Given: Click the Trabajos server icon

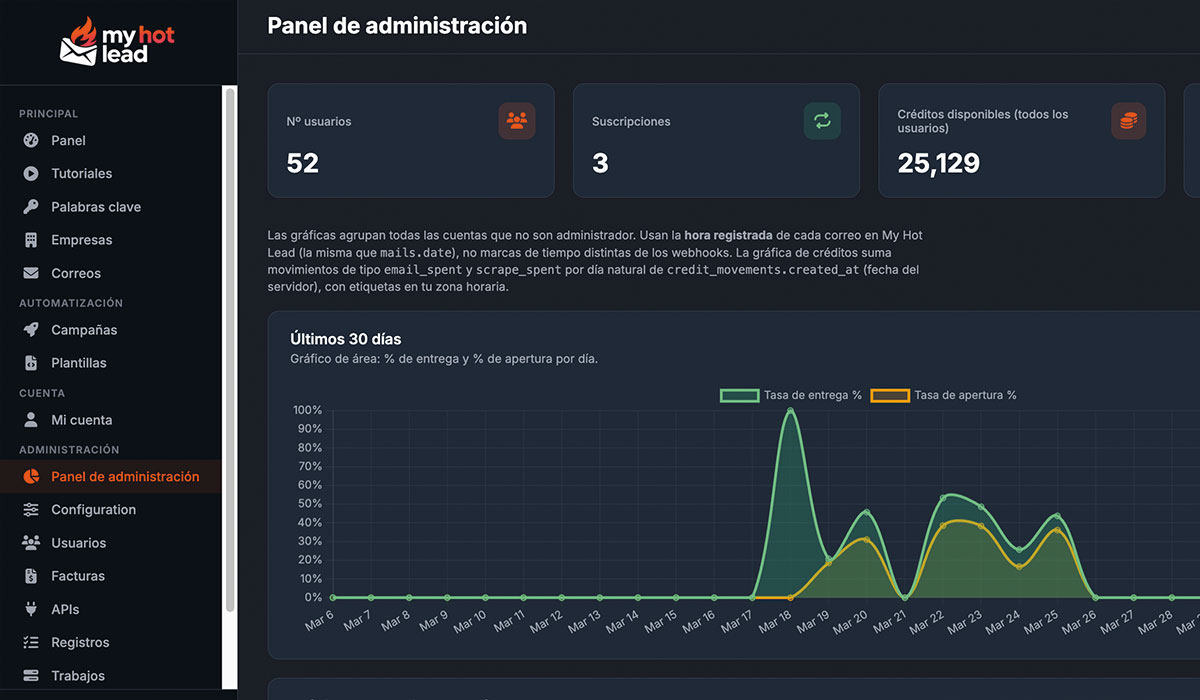Looking at the screenshot, I should [31, 676].
